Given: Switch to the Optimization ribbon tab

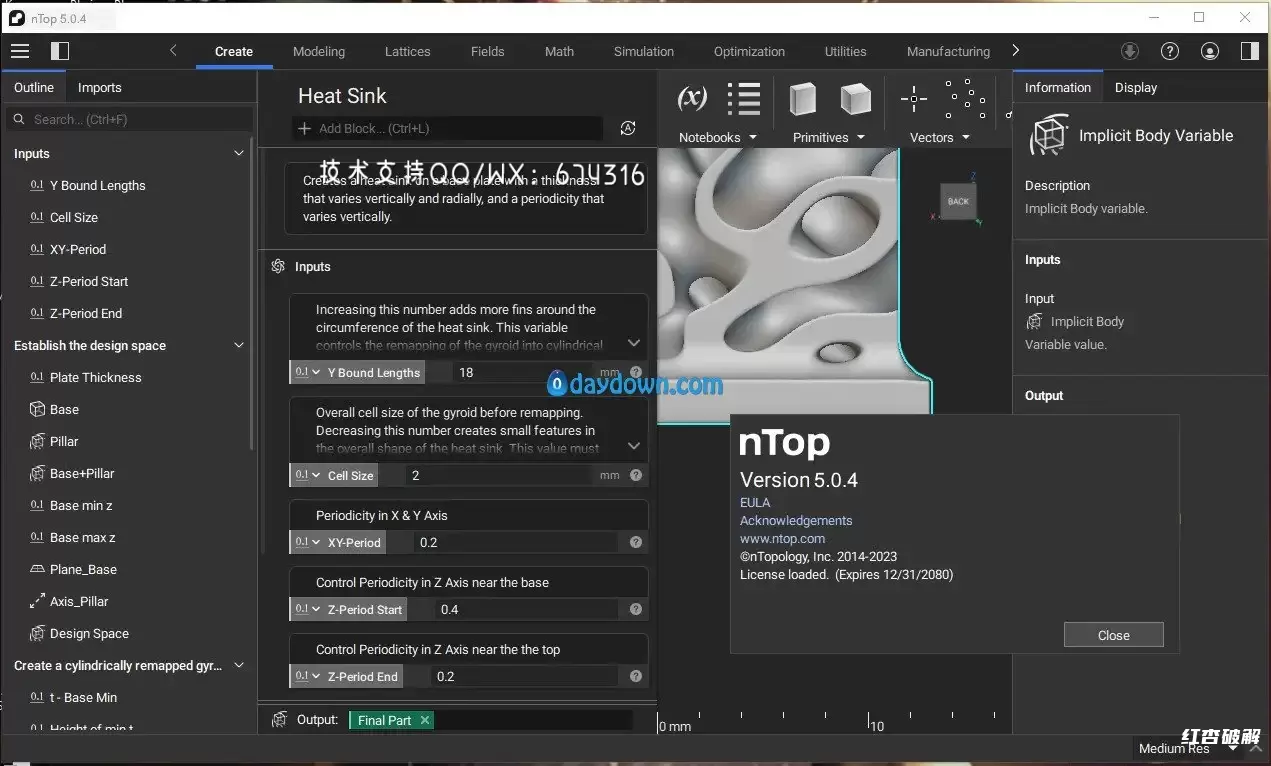Looking at the screenshot, I should pyautogui.click(x=749, y=51).
